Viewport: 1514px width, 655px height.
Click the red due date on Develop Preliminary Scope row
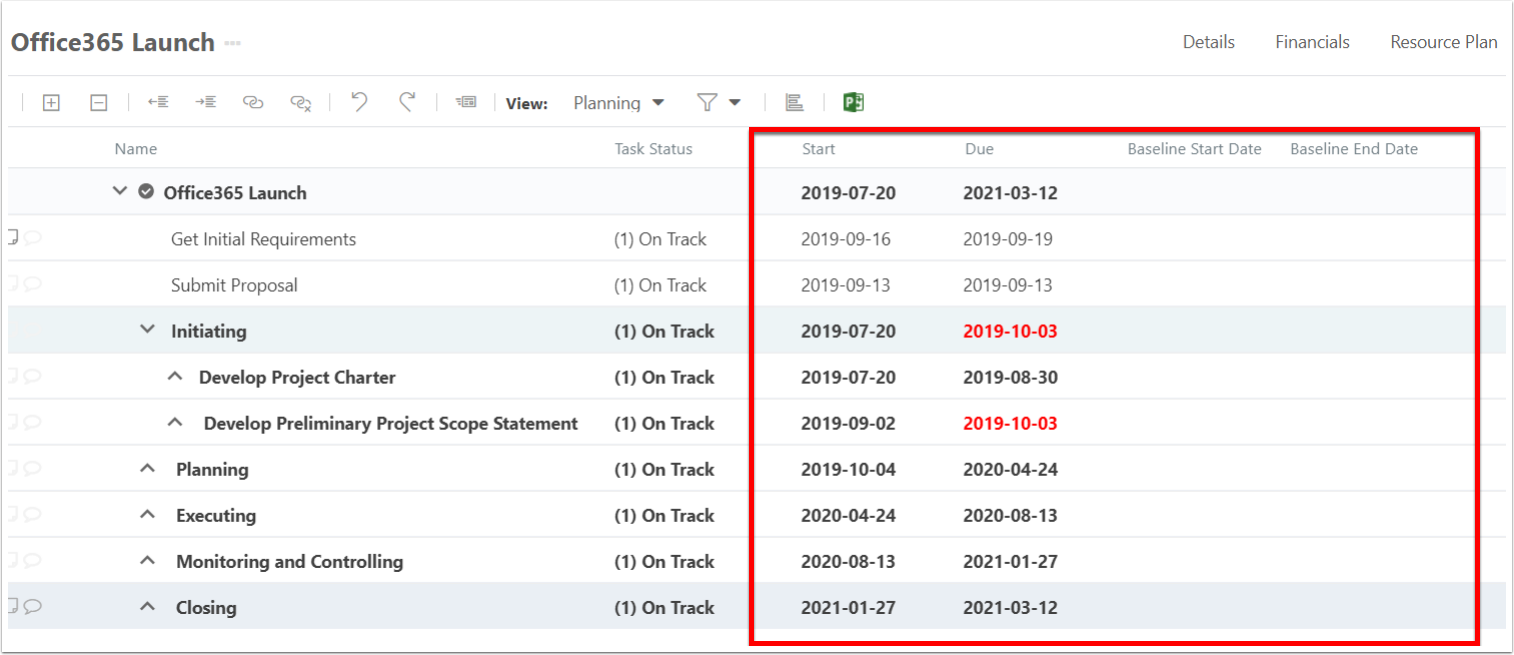click(x=1010, y=423)
